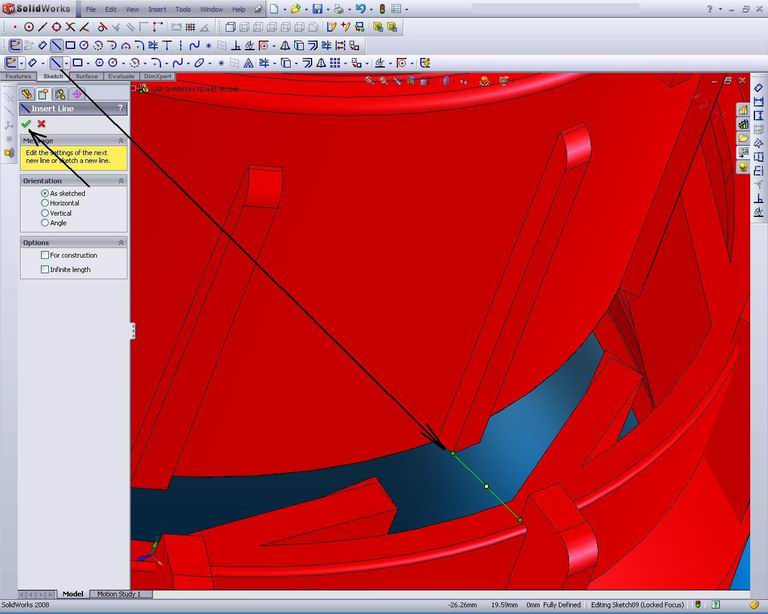Click the PropertyManager tab icon
The height and width of the screenshot is (614, 768).
pyautogui.click(x=43, y=94)
